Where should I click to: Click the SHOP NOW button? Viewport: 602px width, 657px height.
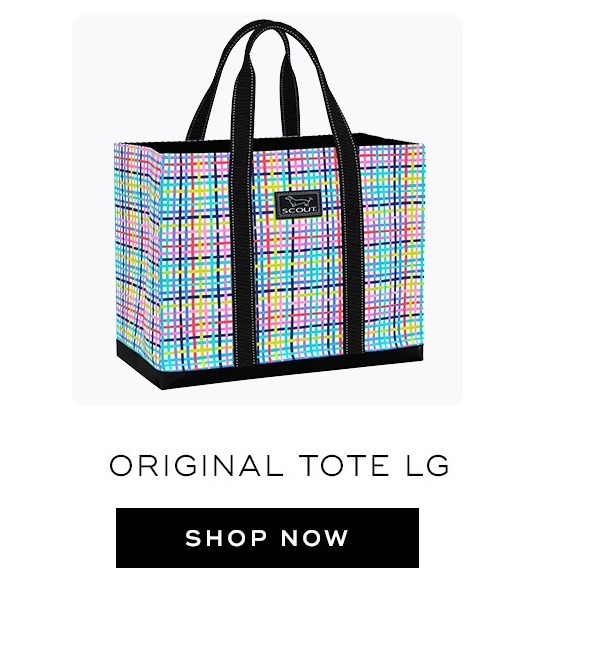pyautogui.click(x=267, y=538)
